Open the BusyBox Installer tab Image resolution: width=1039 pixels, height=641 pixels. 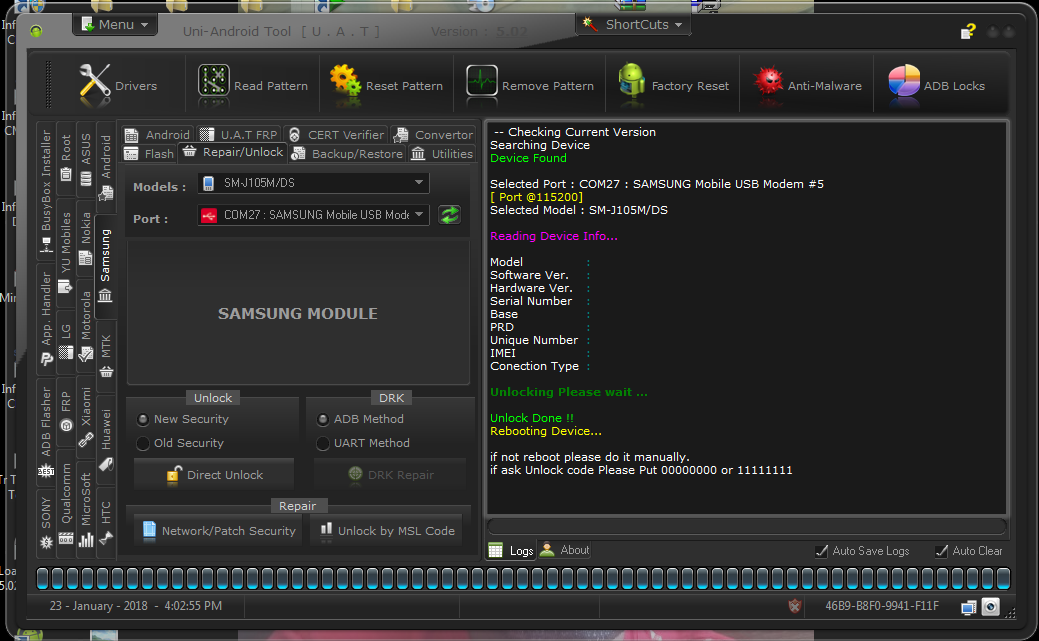[46, 191]
